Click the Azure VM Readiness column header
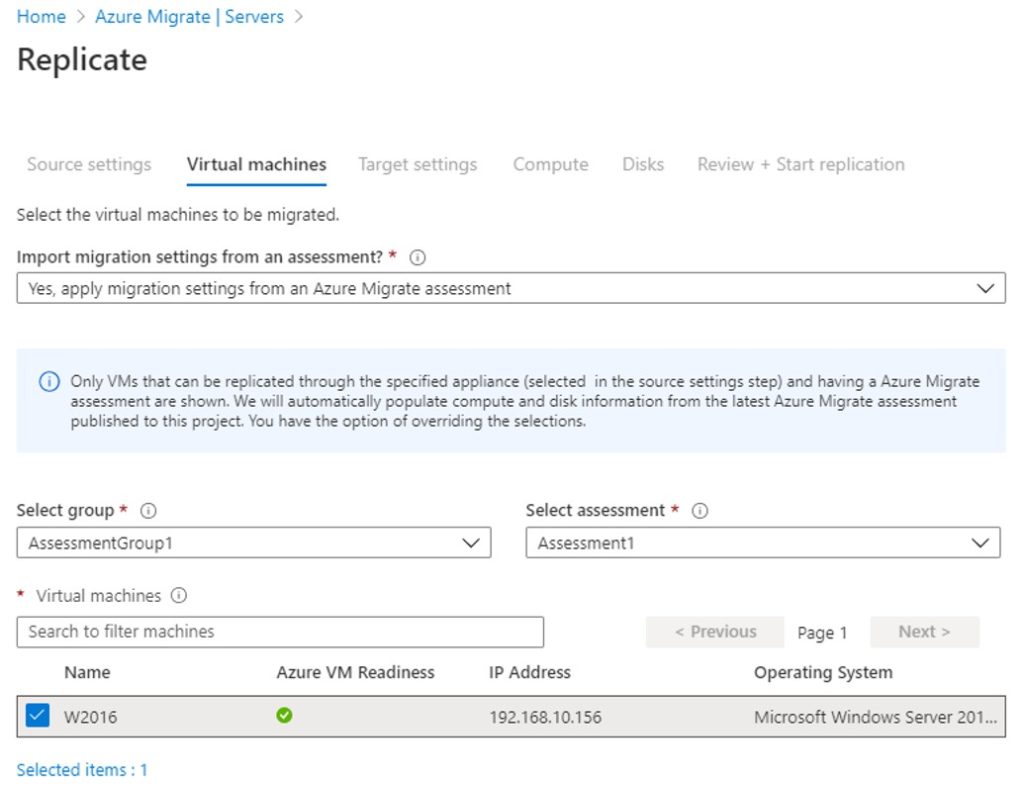This screenshot has height=790, width=1024. pos(355,672)
